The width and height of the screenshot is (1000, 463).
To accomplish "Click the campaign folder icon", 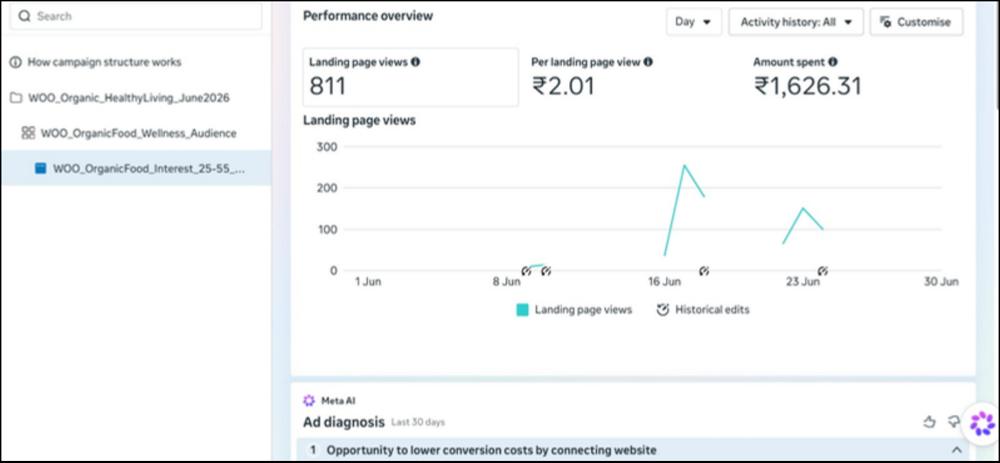I will click(x=16, y=98).
